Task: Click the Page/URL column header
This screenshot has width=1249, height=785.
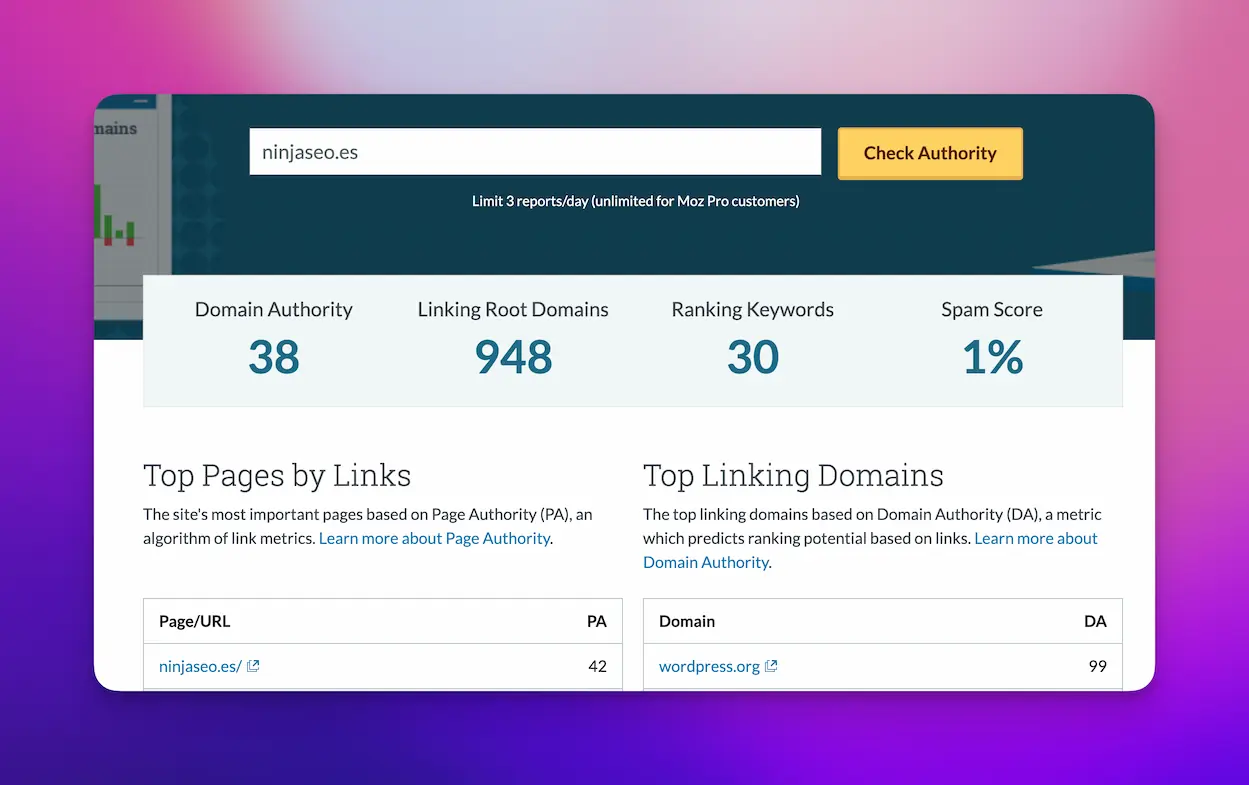Action: [194, 621]
